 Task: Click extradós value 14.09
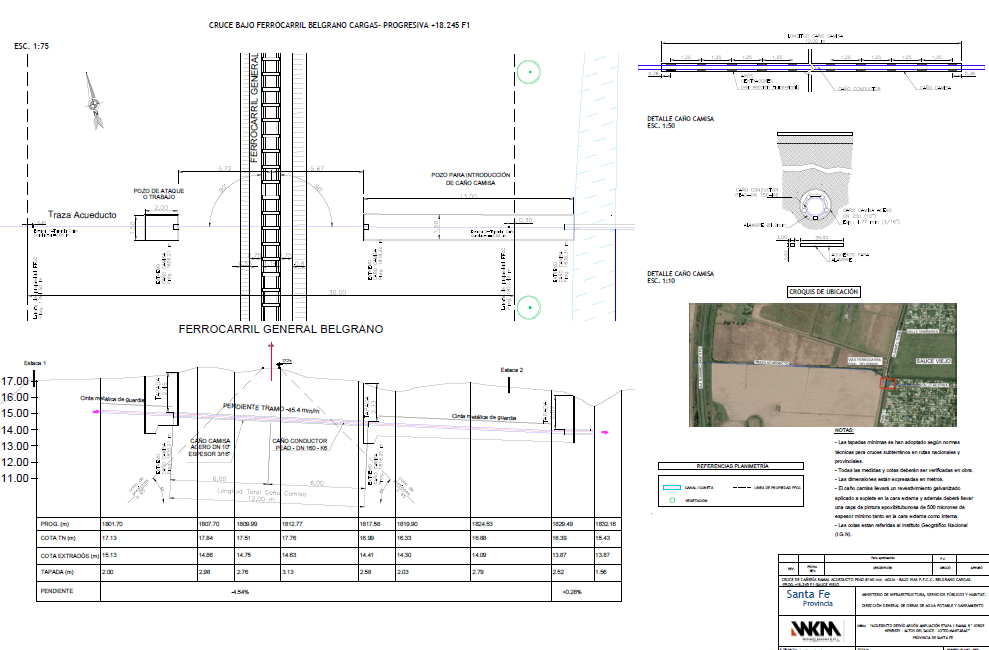point(479,555)
